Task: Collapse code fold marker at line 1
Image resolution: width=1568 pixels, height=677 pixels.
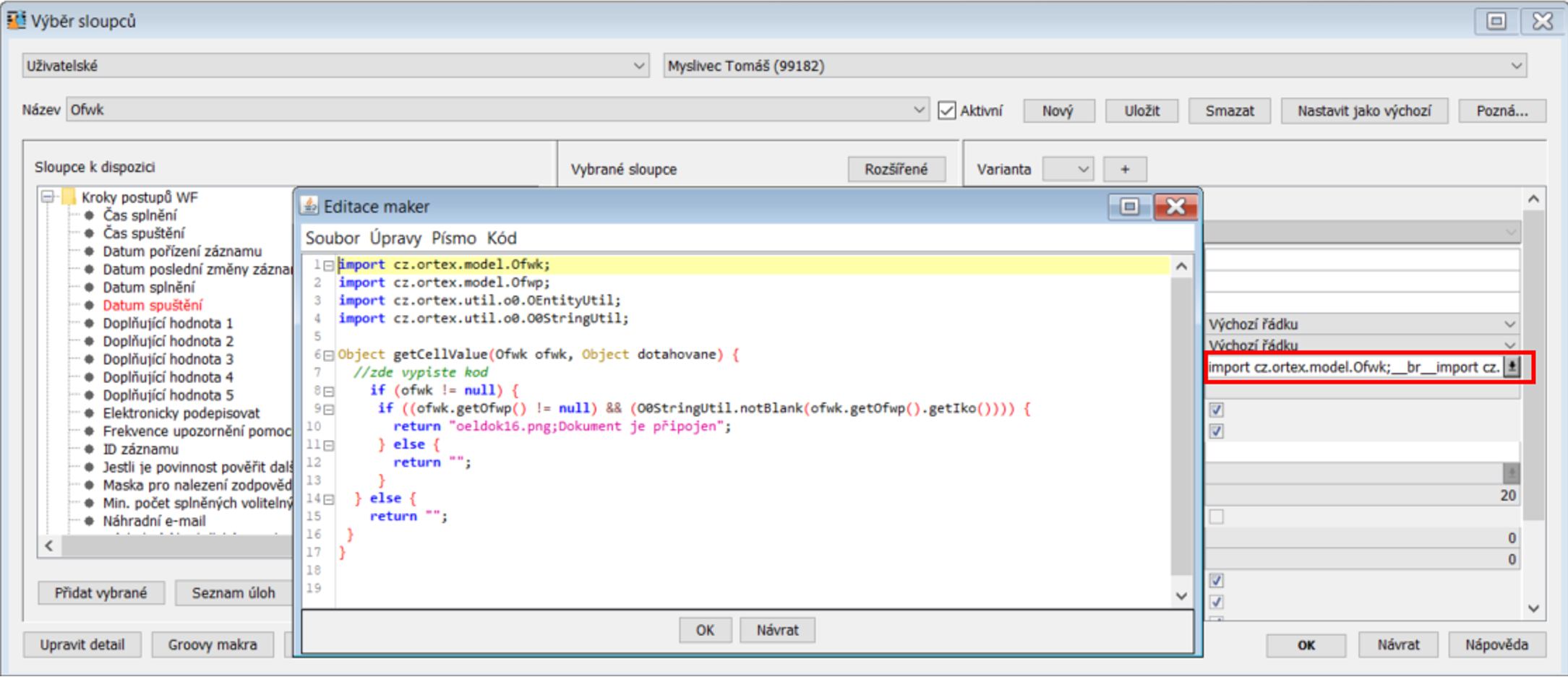Action: tap(329, 265)
